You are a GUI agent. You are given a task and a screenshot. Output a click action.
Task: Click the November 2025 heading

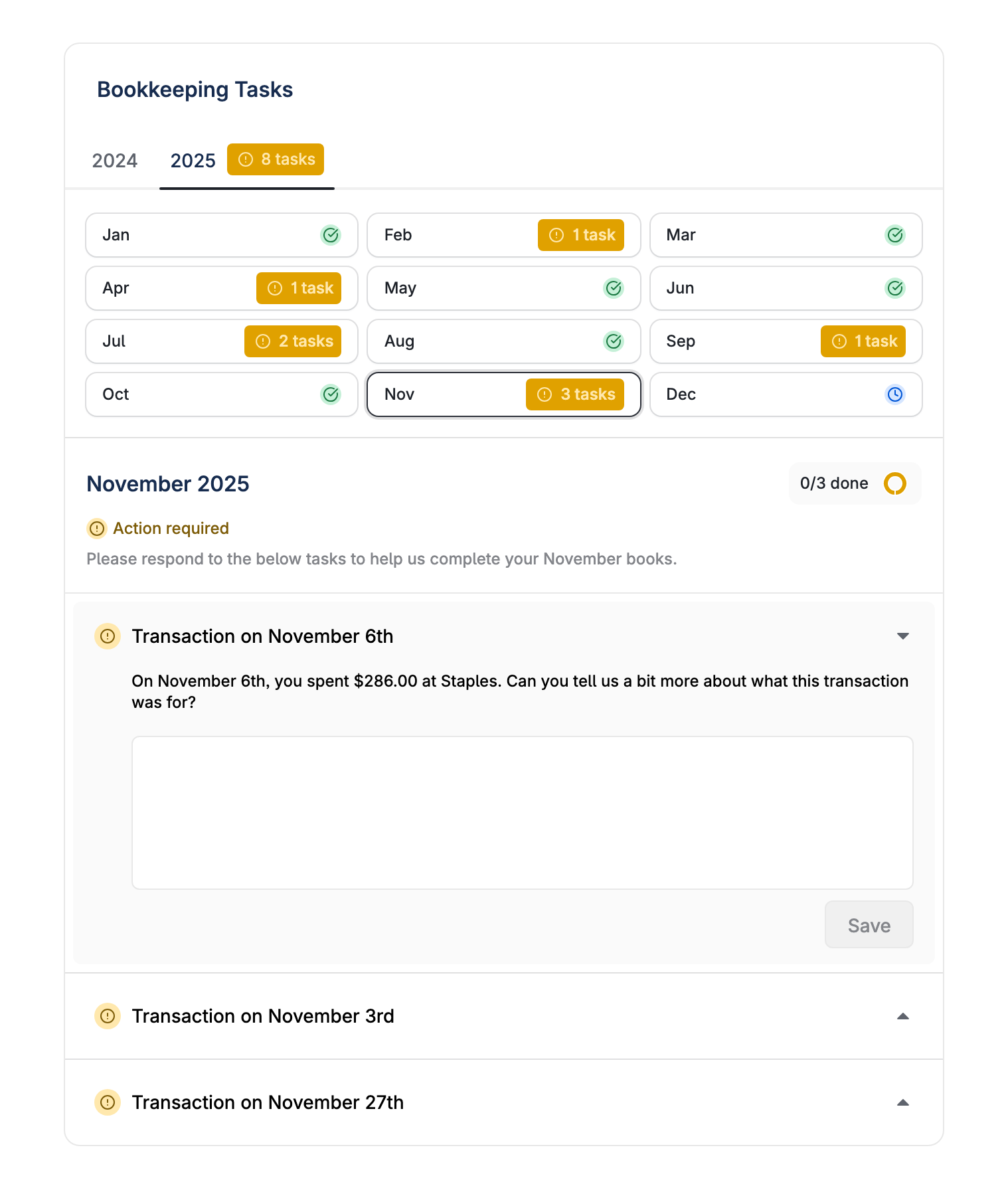click(x=168, y=484)
